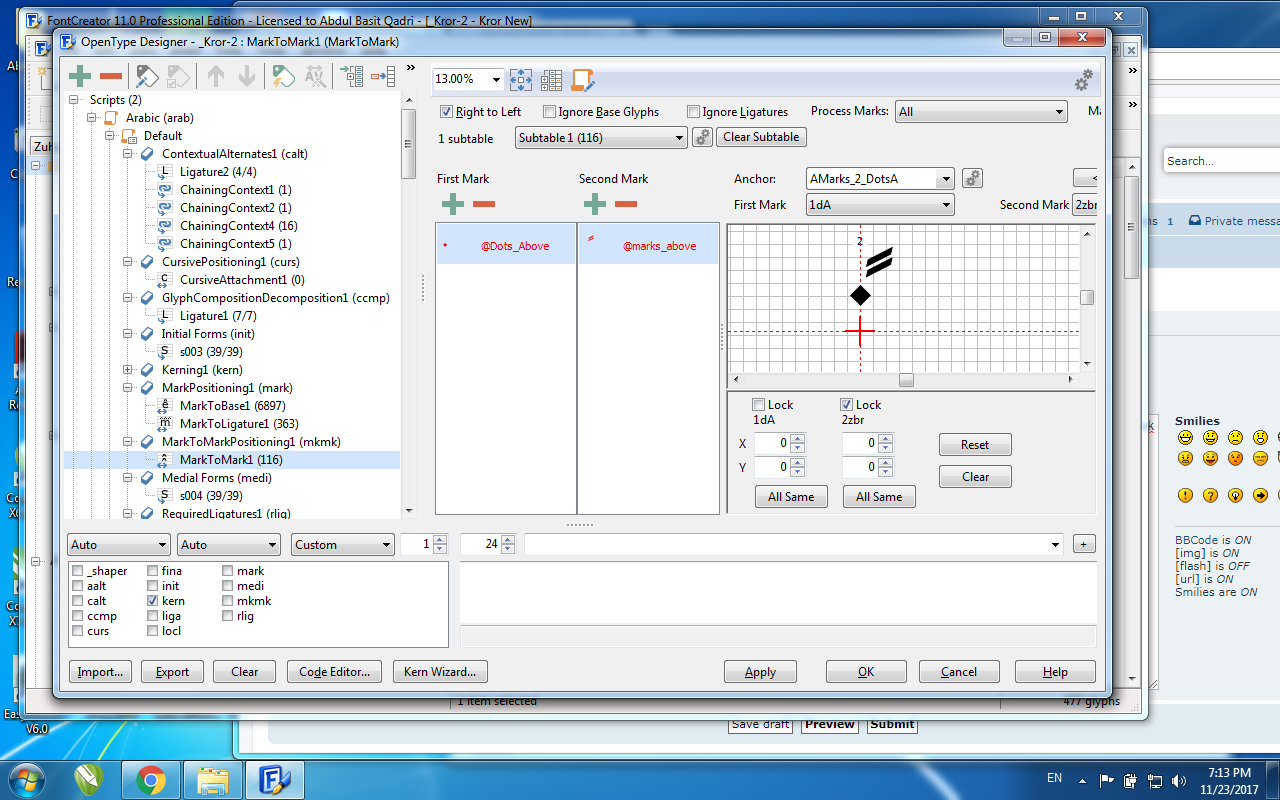
Task: Select MarkToBase1 (6897) in the tree
Action: [232, 406]
